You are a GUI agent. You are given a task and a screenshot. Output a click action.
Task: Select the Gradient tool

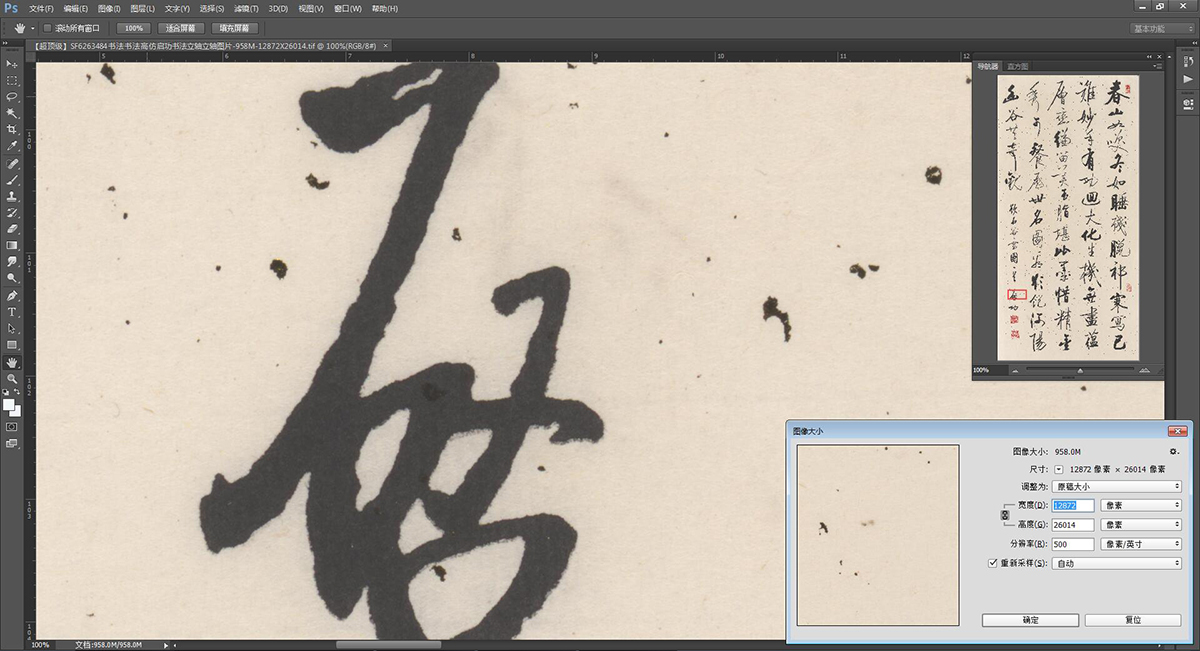tap(12, 245)
